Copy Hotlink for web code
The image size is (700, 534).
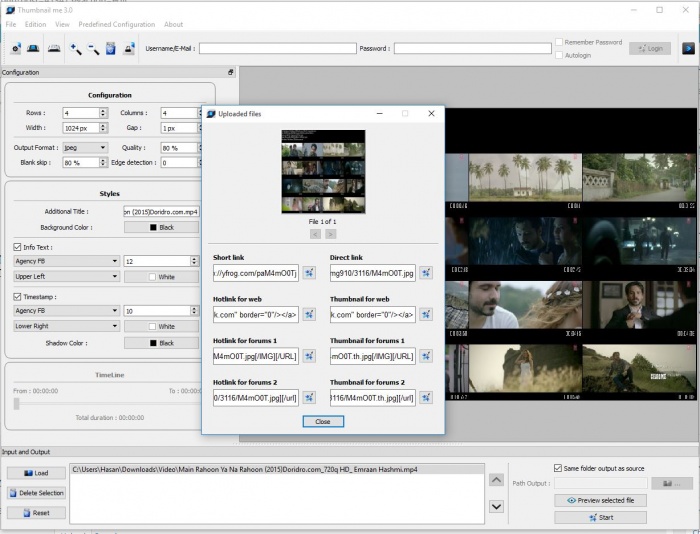[309, 315]
